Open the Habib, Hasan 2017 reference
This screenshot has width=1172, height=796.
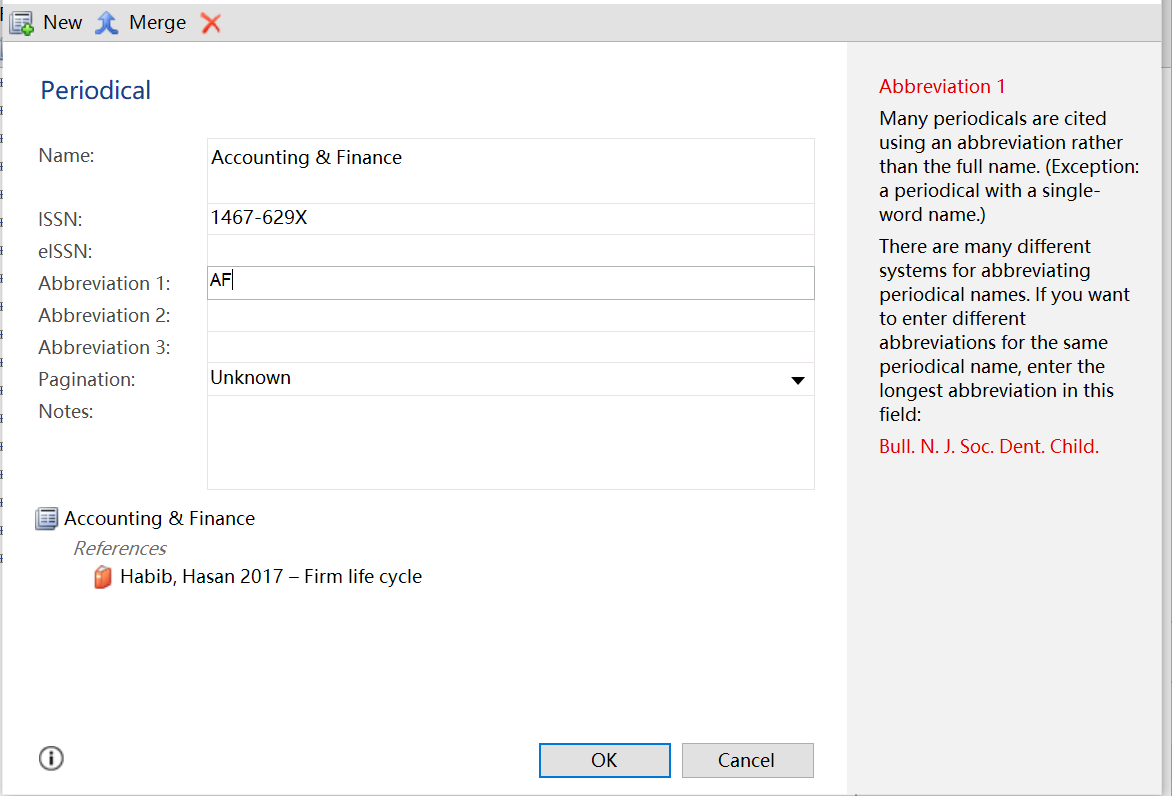point(271,577)
